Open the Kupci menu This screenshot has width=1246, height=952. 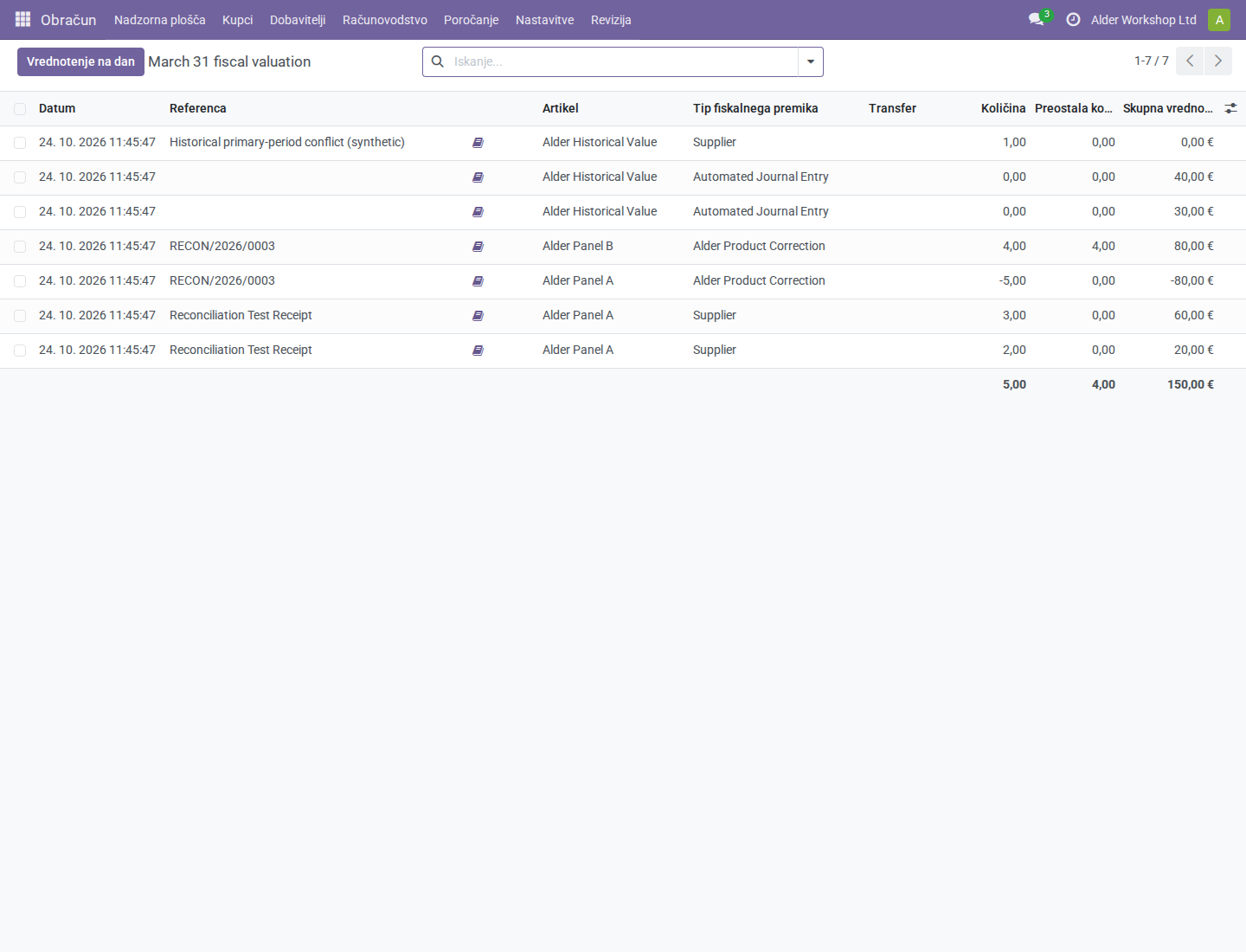pyautogui.click(x=238, y=20)
